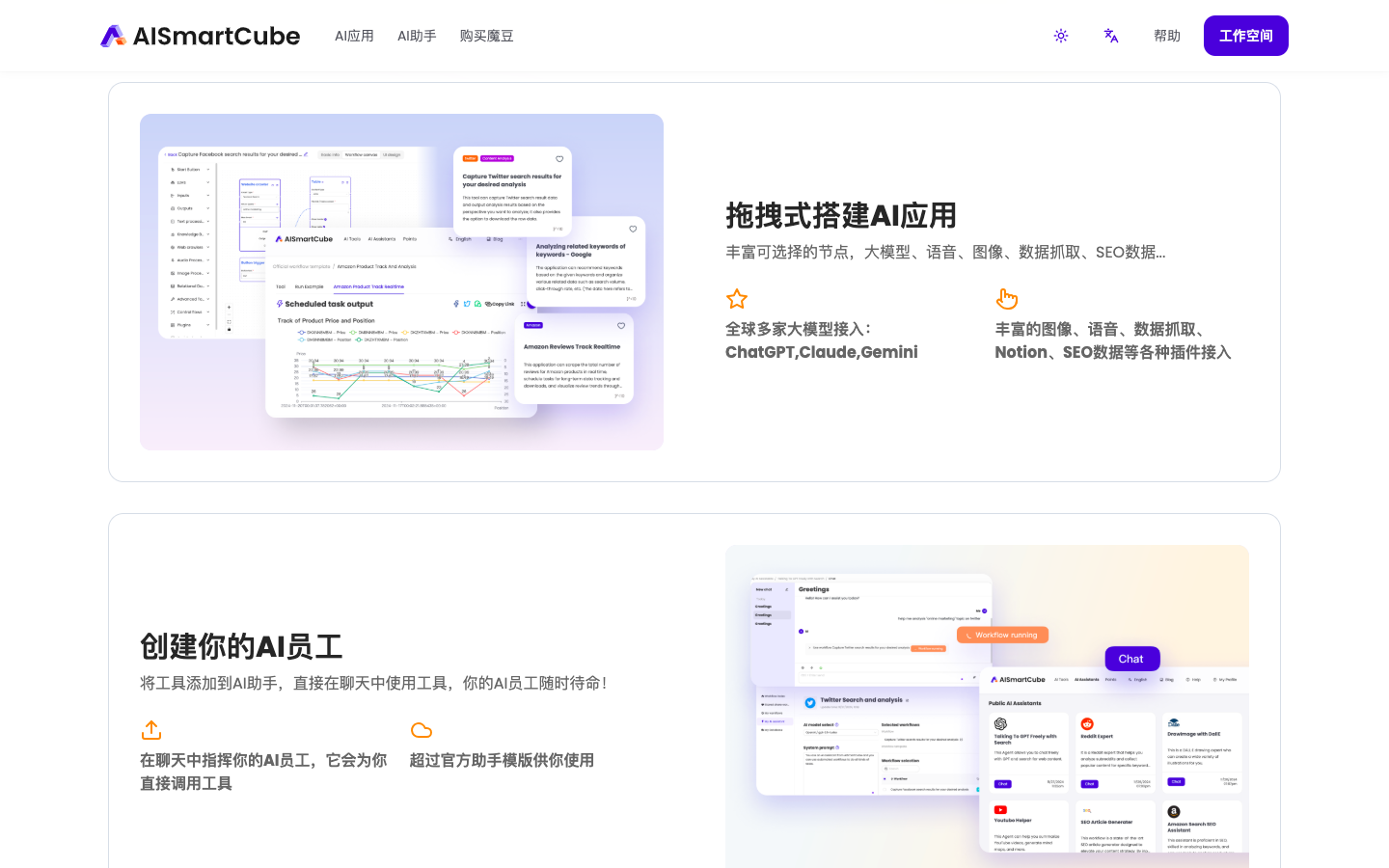The width and height of the screenshot is (1389, 868).
Task: Click heart icon on Capture Twitter search card
Action: tap(559, 159)
